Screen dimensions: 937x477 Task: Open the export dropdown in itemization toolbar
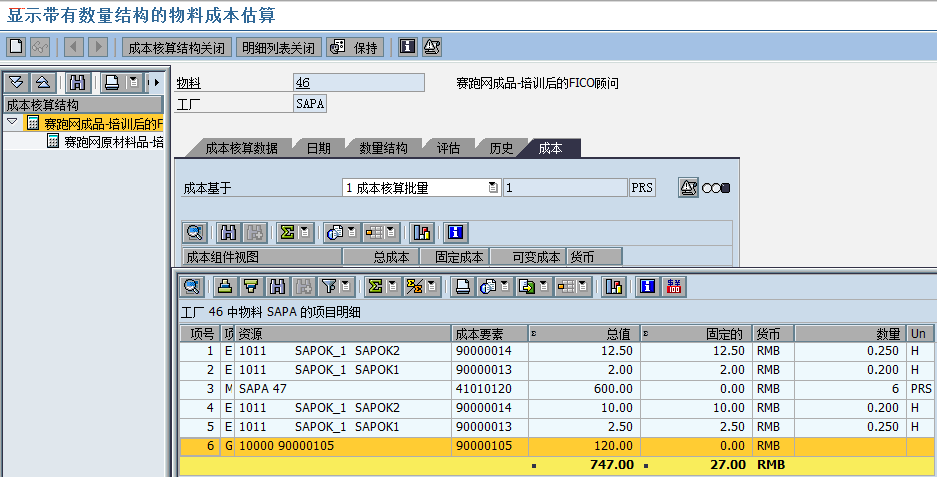point(544,287)
